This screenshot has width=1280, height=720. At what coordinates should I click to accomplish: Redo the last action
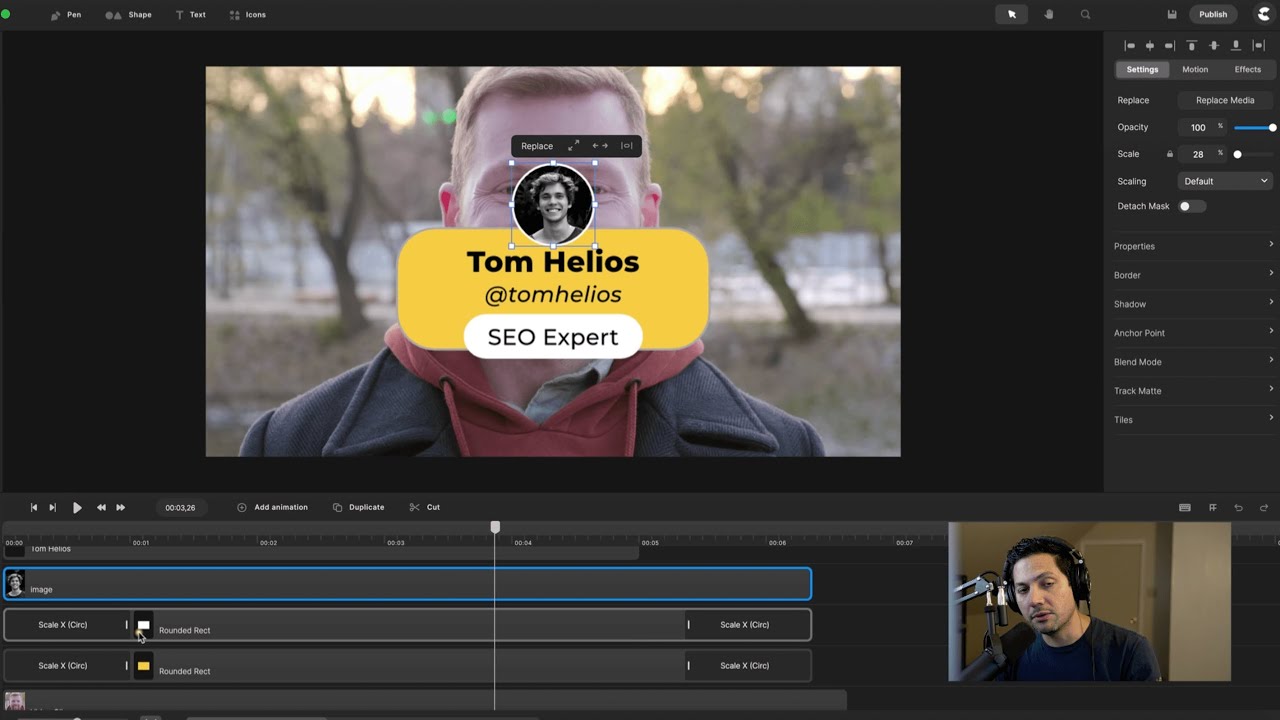(x=1264, y=507)
